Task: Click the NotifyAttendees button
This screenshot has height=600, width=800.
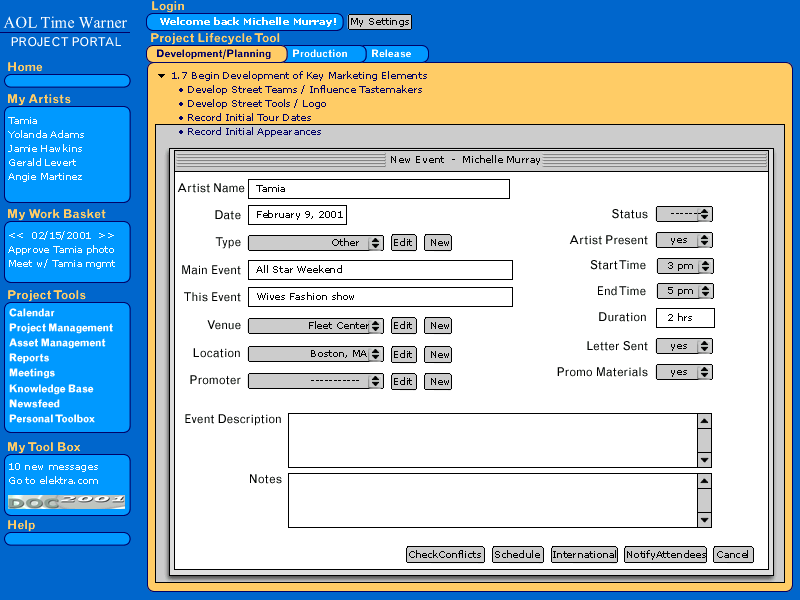Action: tap(666, 555)
